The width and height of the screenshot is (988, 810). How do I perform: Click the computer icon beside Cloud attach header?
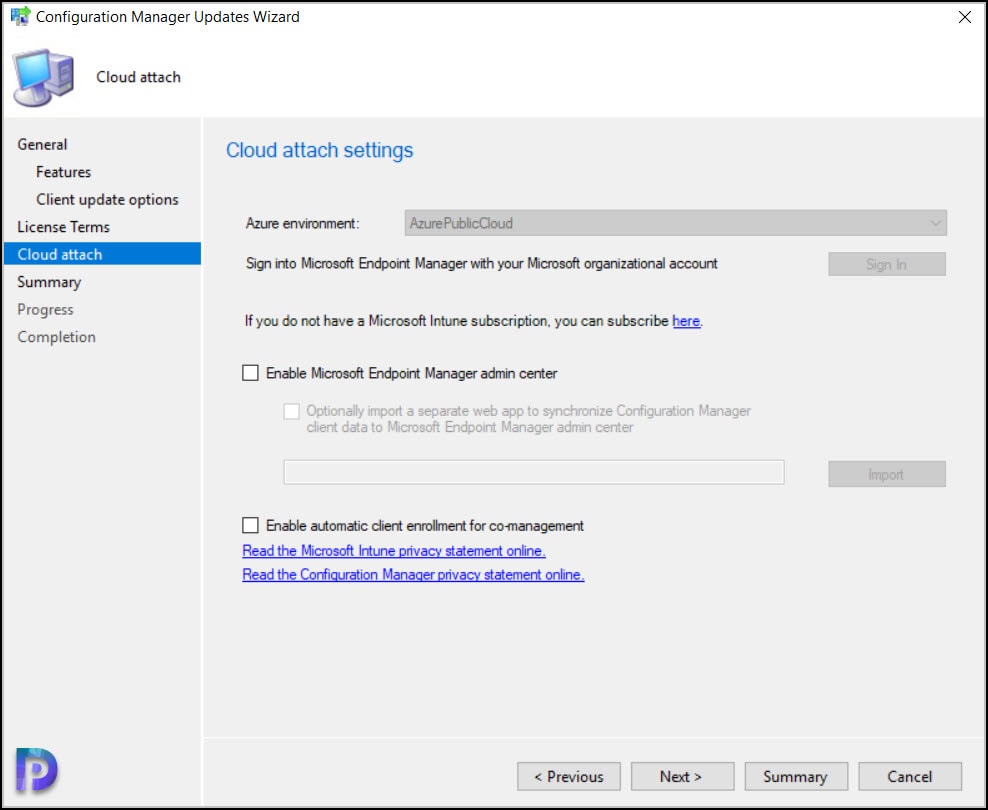click(x=43, y=77)
